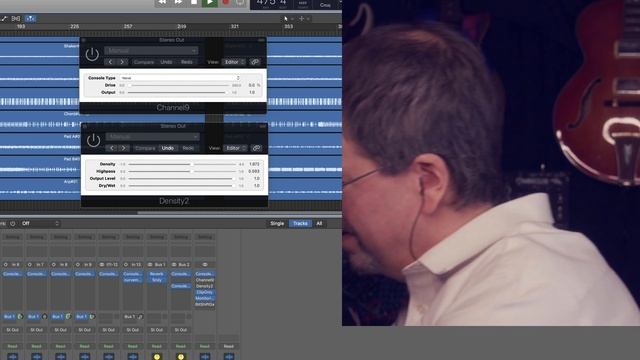Click the Drive slider in Channel9

[x=178, y=85]
